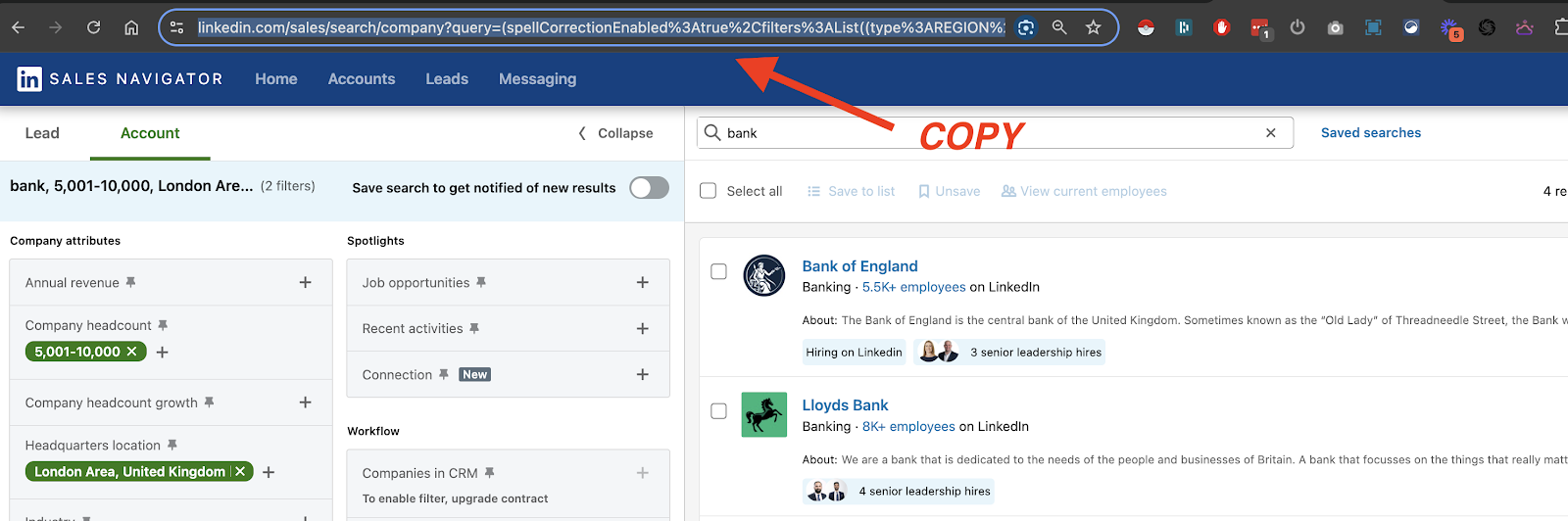1568x521 pixels.
Task: Open the Pokeball browser extension
Action: point(1146,27)
